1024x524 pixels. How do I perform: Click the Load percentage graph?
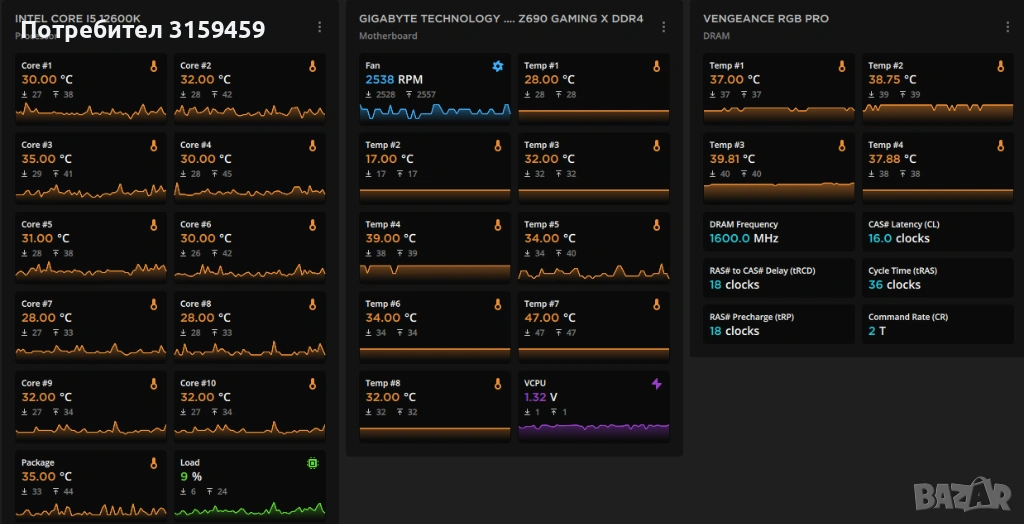(250, 508)
